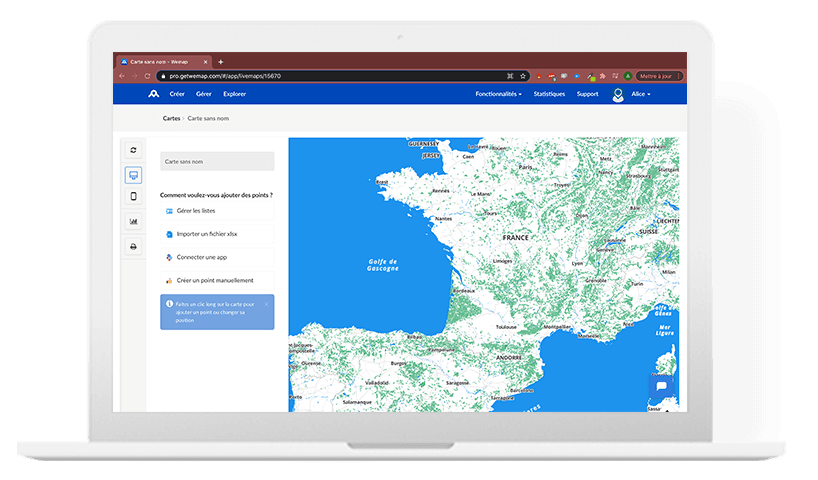Click Carte sans nom breadcrumb text

click(208, 118)
